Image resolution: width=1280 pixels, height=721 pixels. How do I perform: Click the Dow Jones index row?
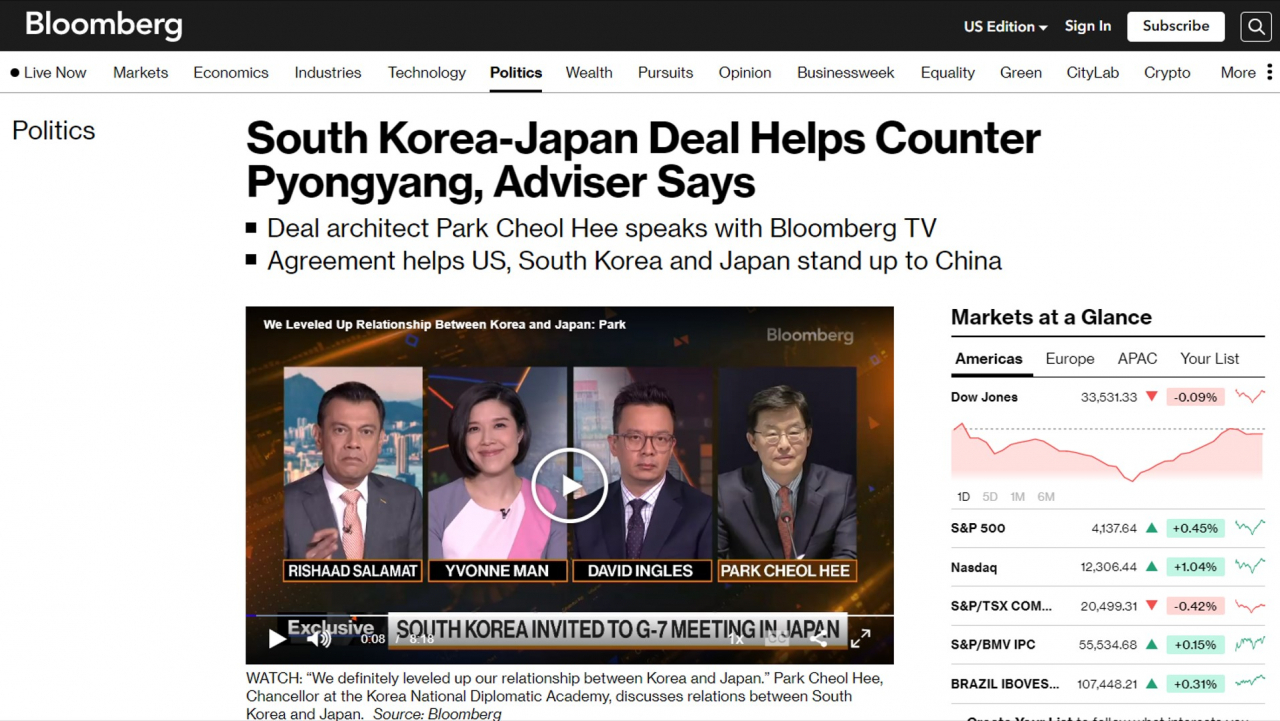[x=1109, y=397]
